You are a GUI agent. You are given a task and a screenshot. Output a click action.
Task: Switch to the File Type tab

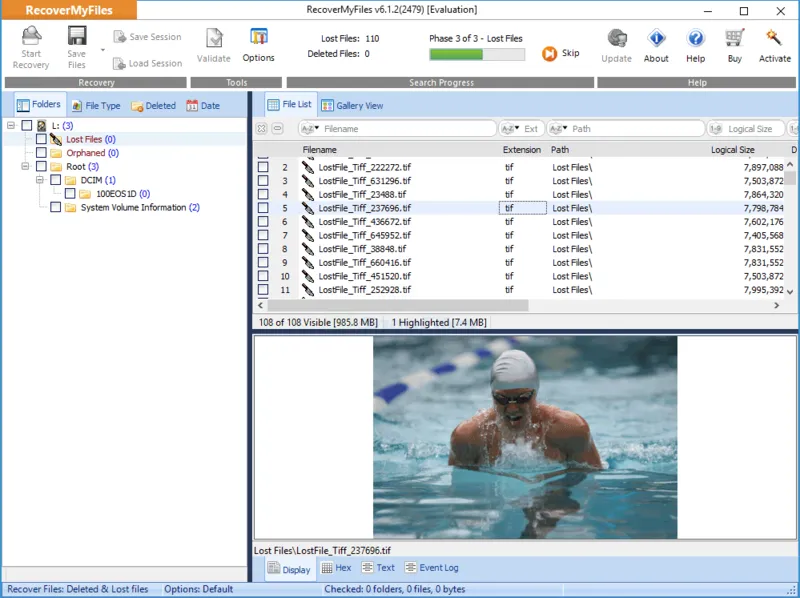(x=96, y=106)
